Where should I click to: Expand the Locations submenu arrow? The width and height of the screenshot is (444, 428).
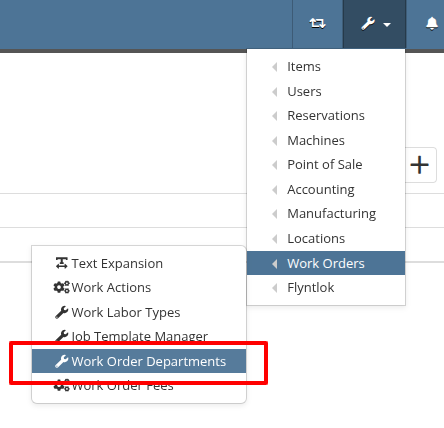tap(275, 239)
